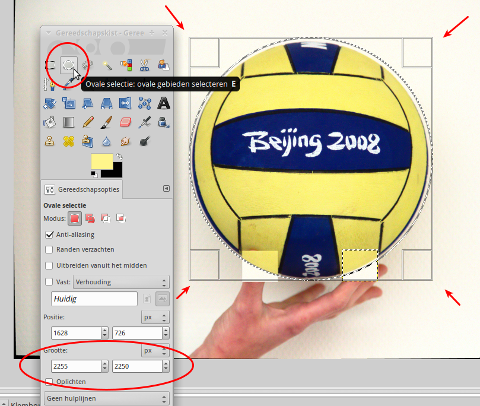Viewport: 480px width, 406px height.
Task: Select the Dodge/Burn tool
Action: coord(144,141)
